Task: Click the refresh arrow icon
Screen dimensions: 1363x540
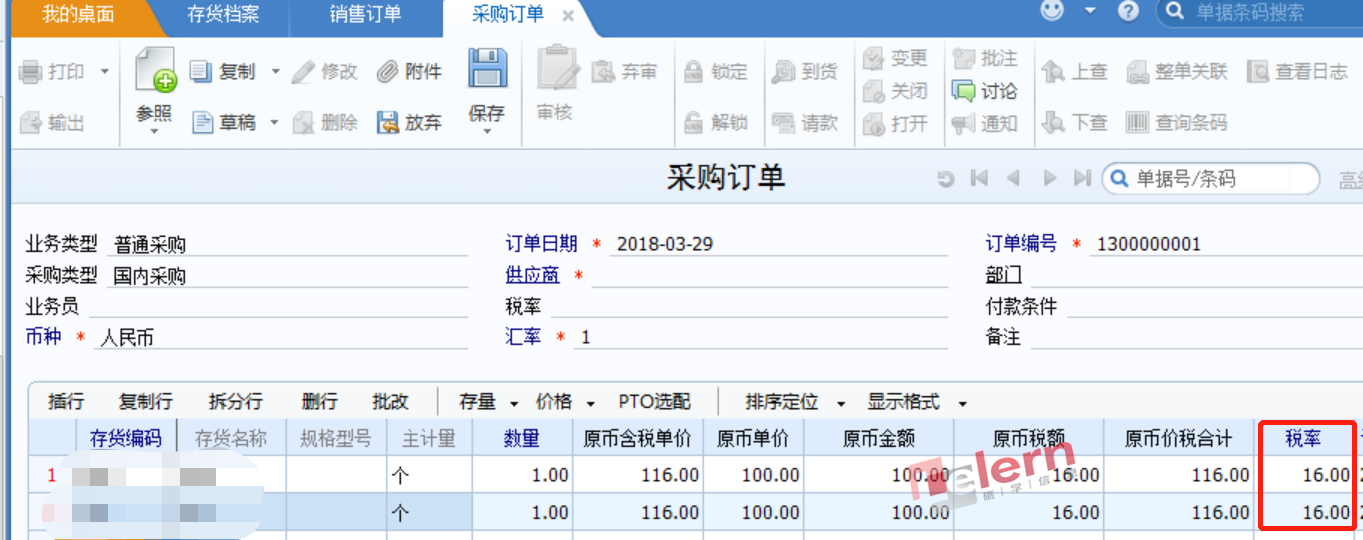Action: click(945, 179)
